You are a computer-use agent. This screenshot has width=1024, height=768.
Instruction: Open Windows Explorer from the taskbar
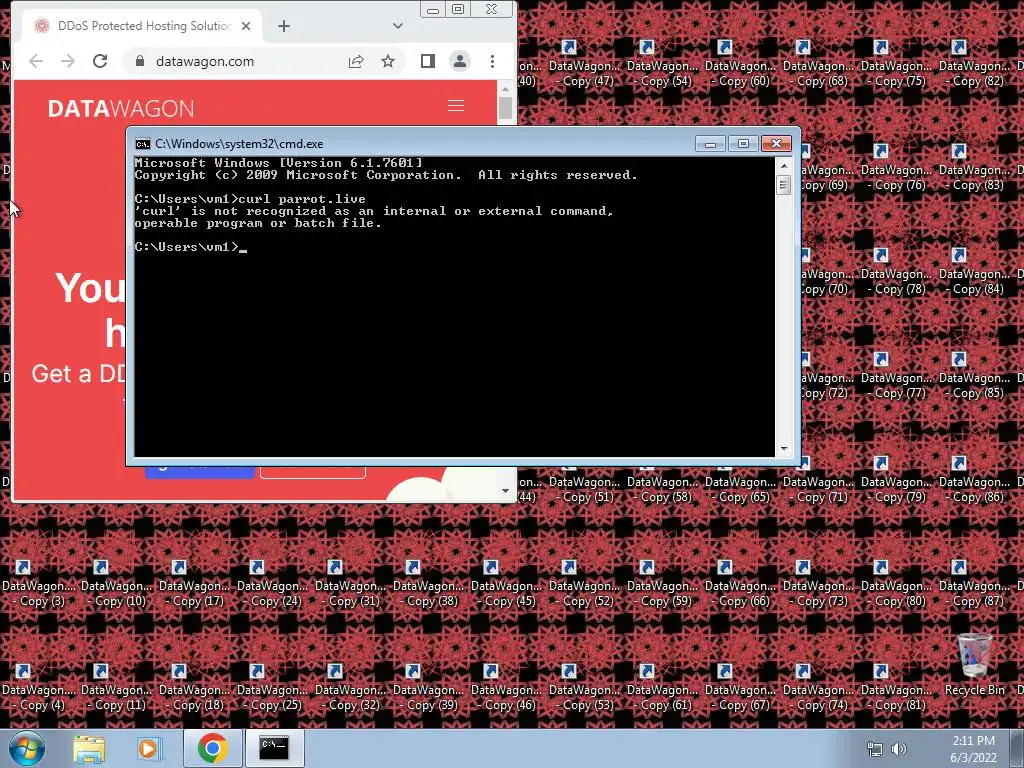coord(89,748)
